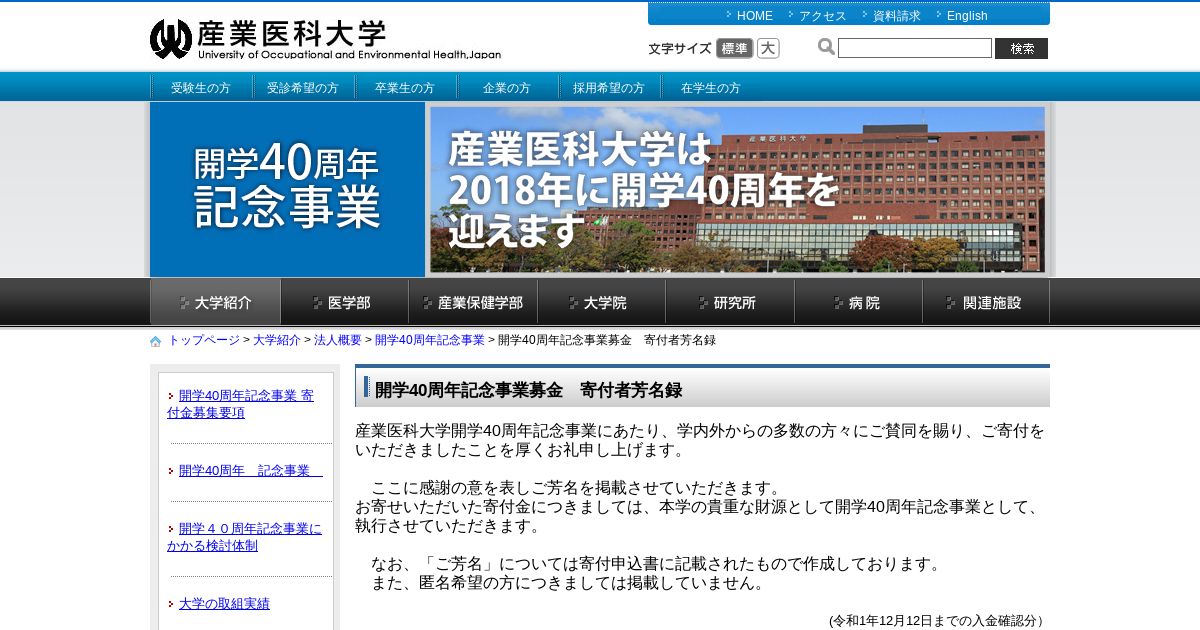The height and width of the screenshot is (630, 1200).
Task: Set font size to 標準
Action: (x=734, y=48)
